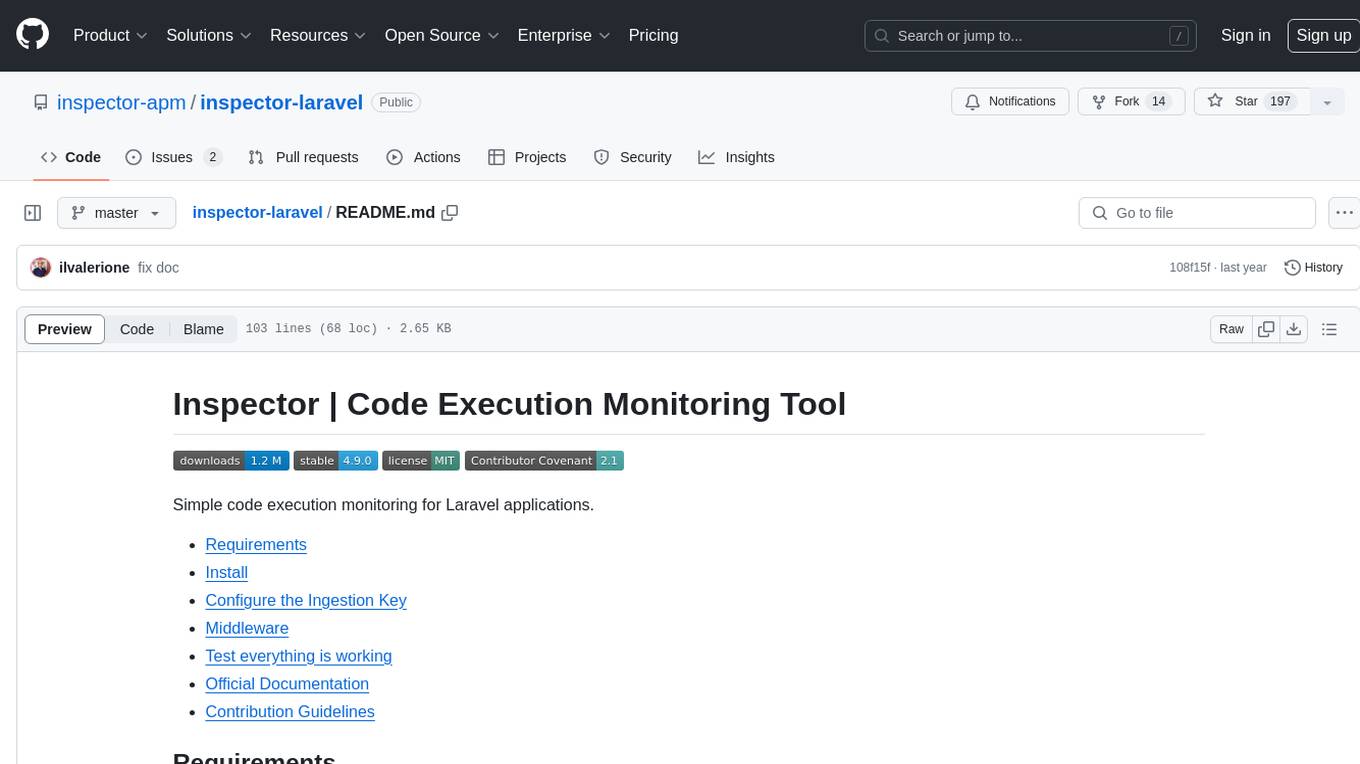Jump to the Install section link
The image size is (1360, 764).
coord(226,573)
